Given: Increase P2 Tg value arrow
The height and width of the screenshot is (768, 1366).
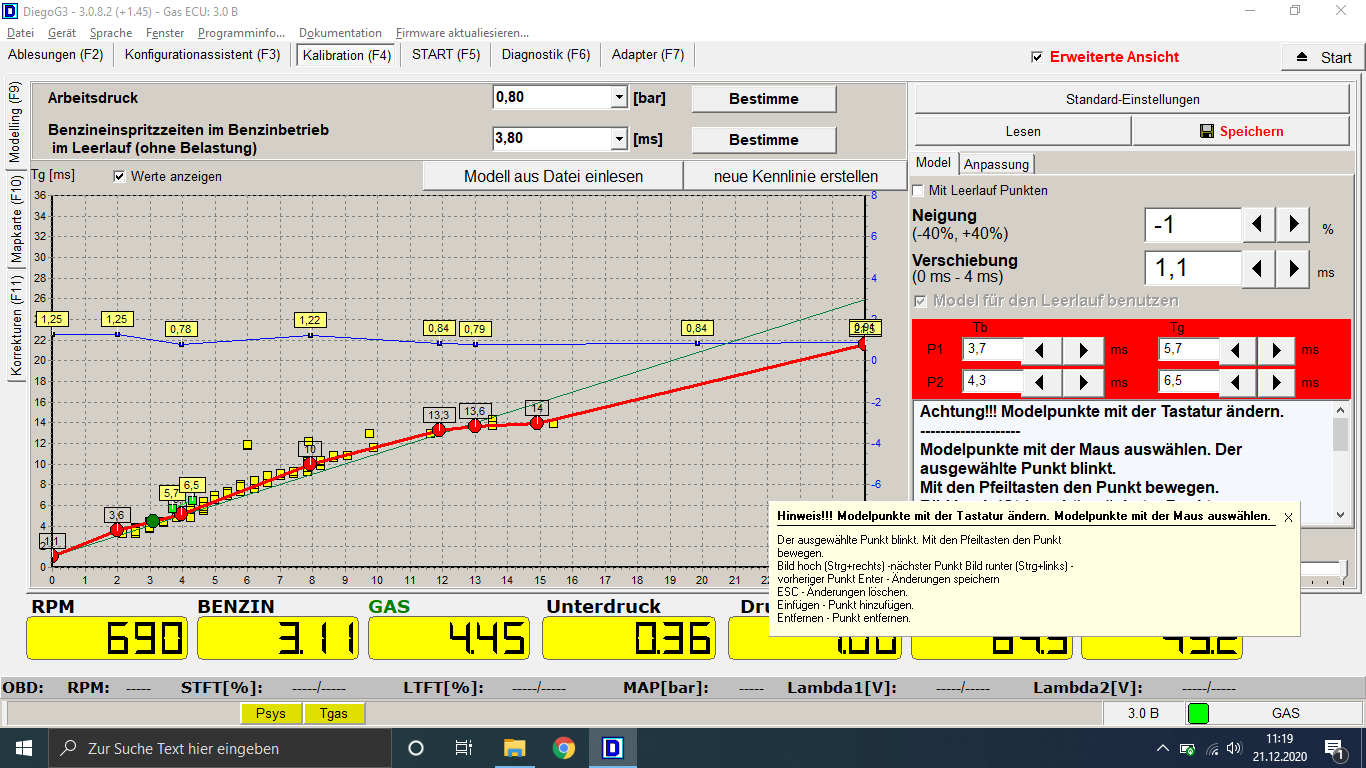Looking at the screenshot, I should [1277, 382].
